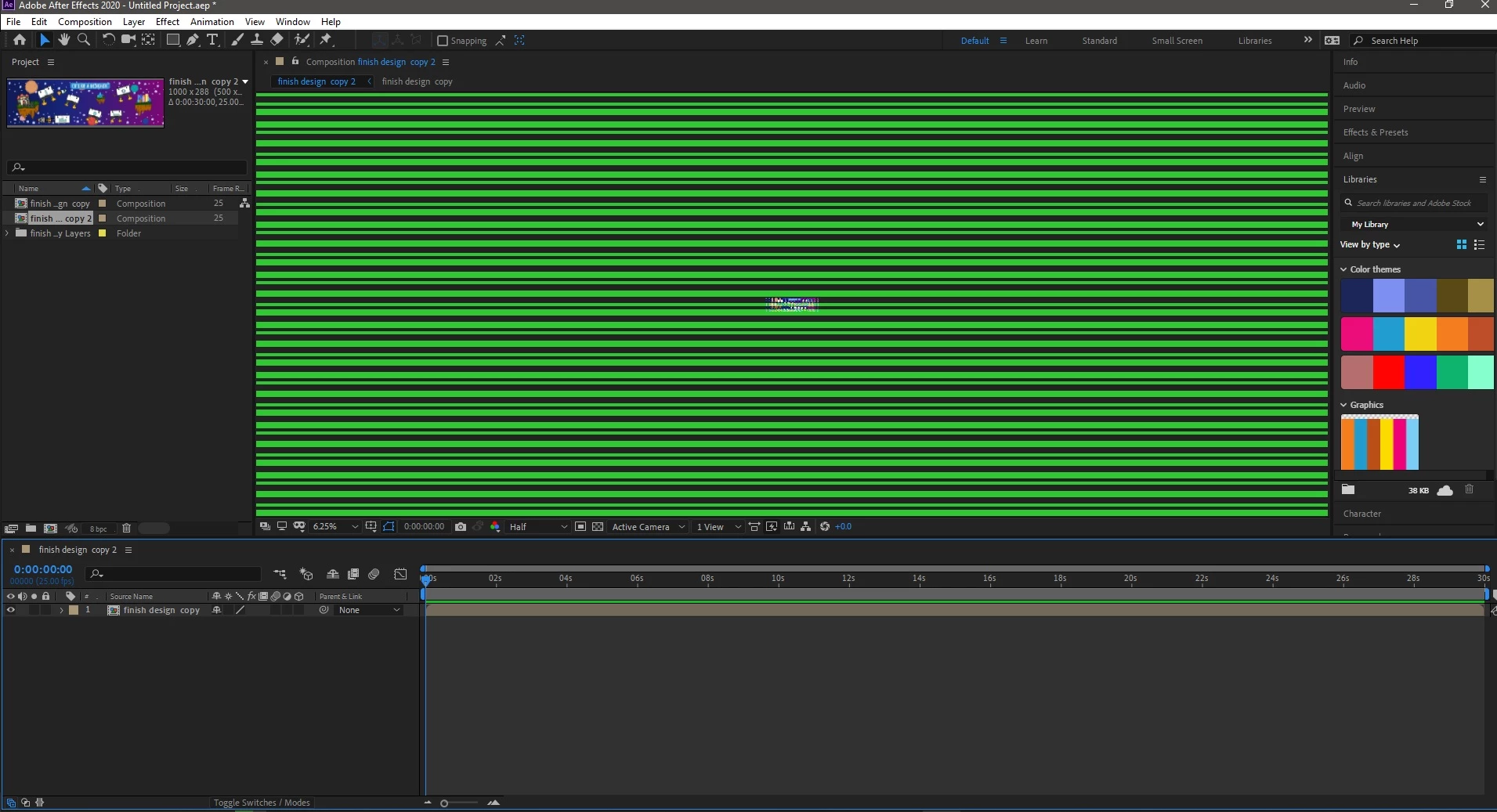Open the My Library dropdown
Screen dimensions: 1497x812
[x=1416, y=224]
